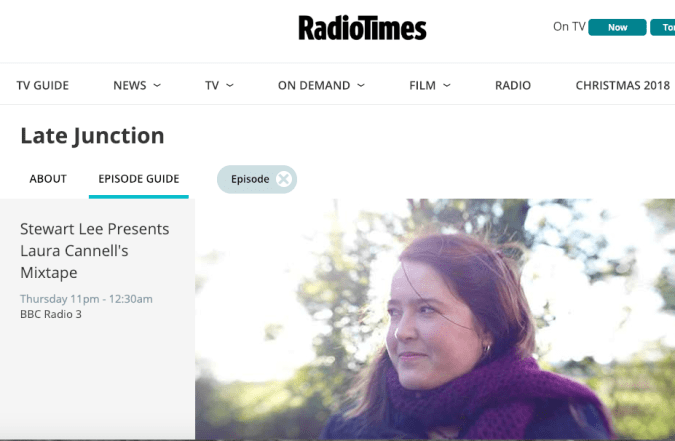Expand the NEWS menu chevron
Image resolution: width=675 pixels, height=441 pixels.
click(157, 86)
